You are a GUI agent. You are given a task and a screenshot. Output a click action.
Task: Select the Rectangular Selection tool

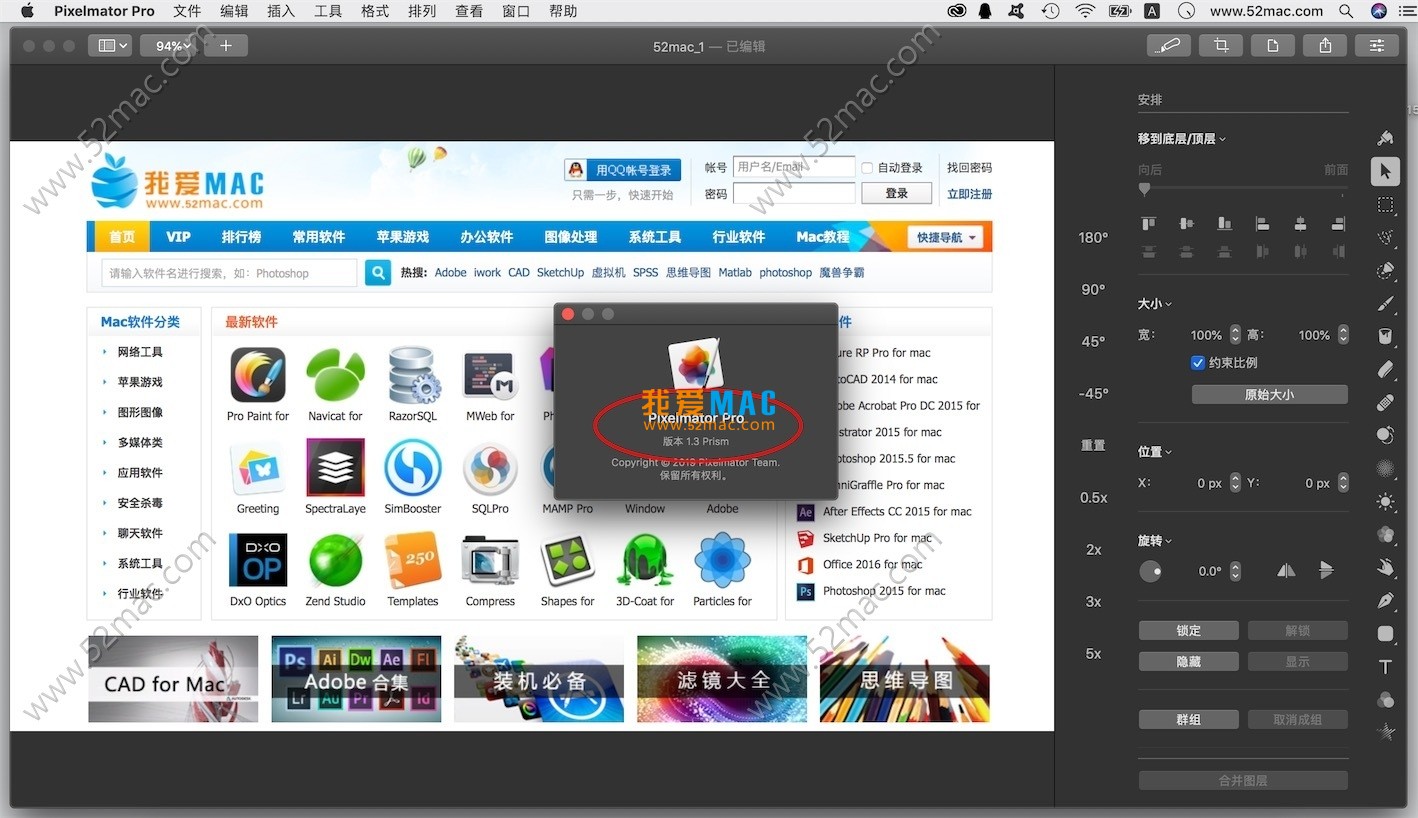[1385, 204]
